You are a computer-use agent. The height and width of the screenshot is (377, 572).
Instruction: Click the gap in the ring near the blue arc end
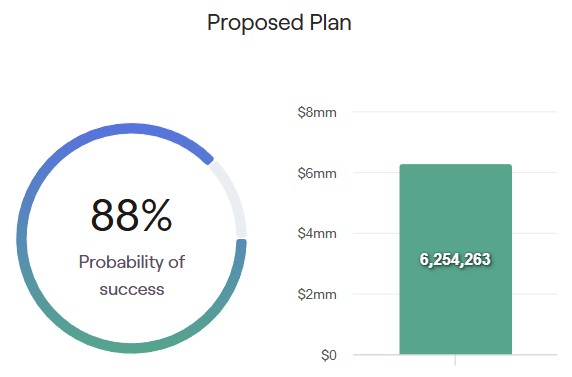212,161
